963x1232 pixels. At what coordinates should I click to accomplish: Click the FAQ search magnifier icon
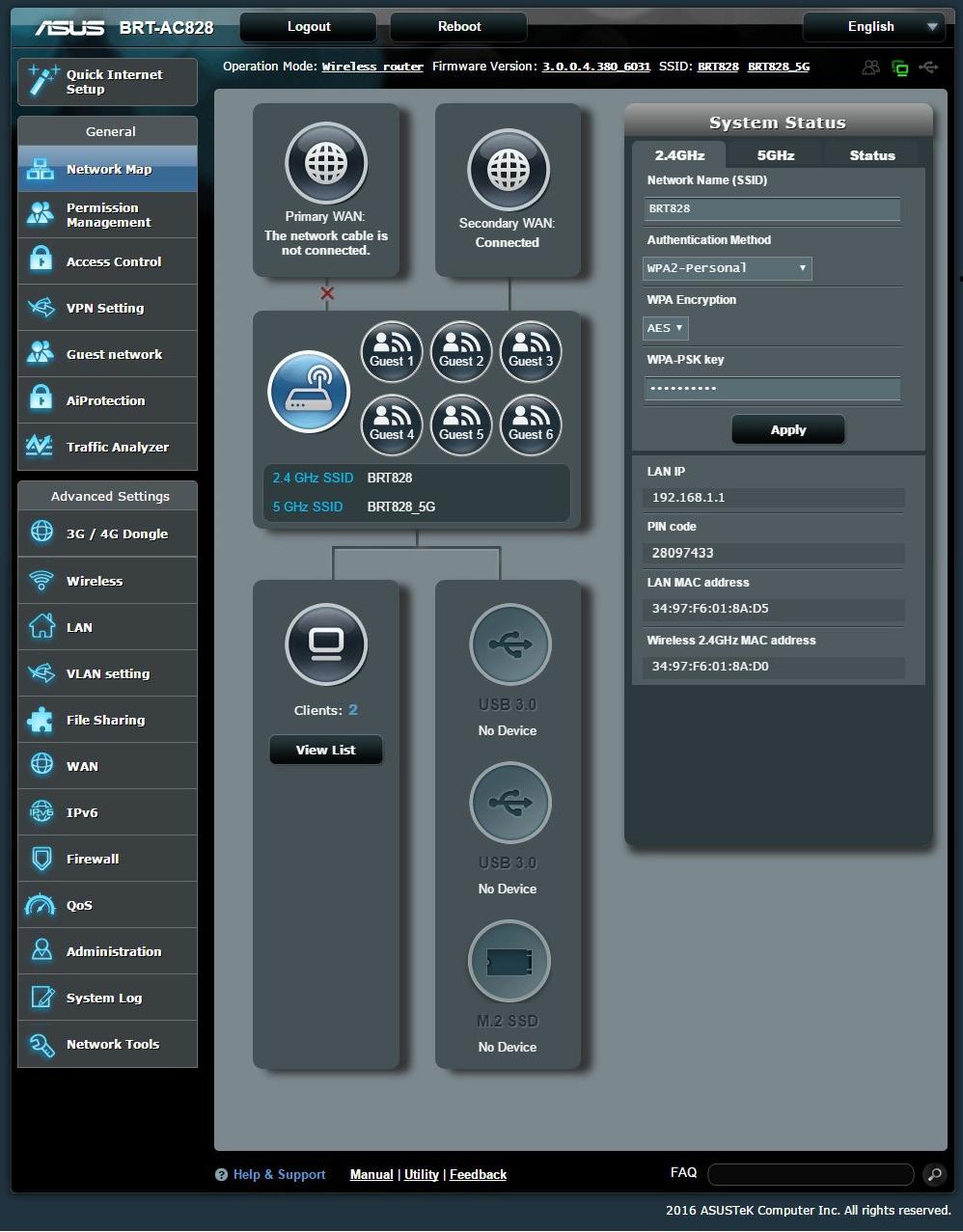(x=934, y=1174)
